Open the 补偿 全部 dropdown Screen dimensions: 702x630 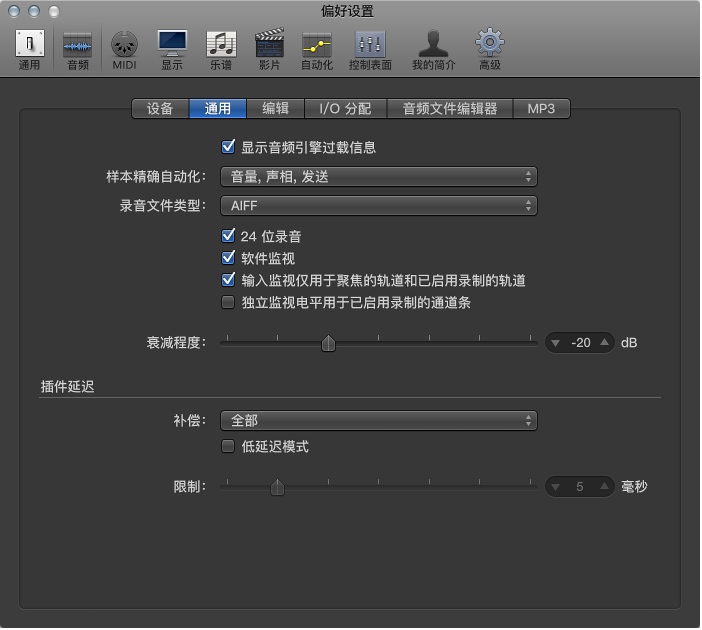(379, 421)
